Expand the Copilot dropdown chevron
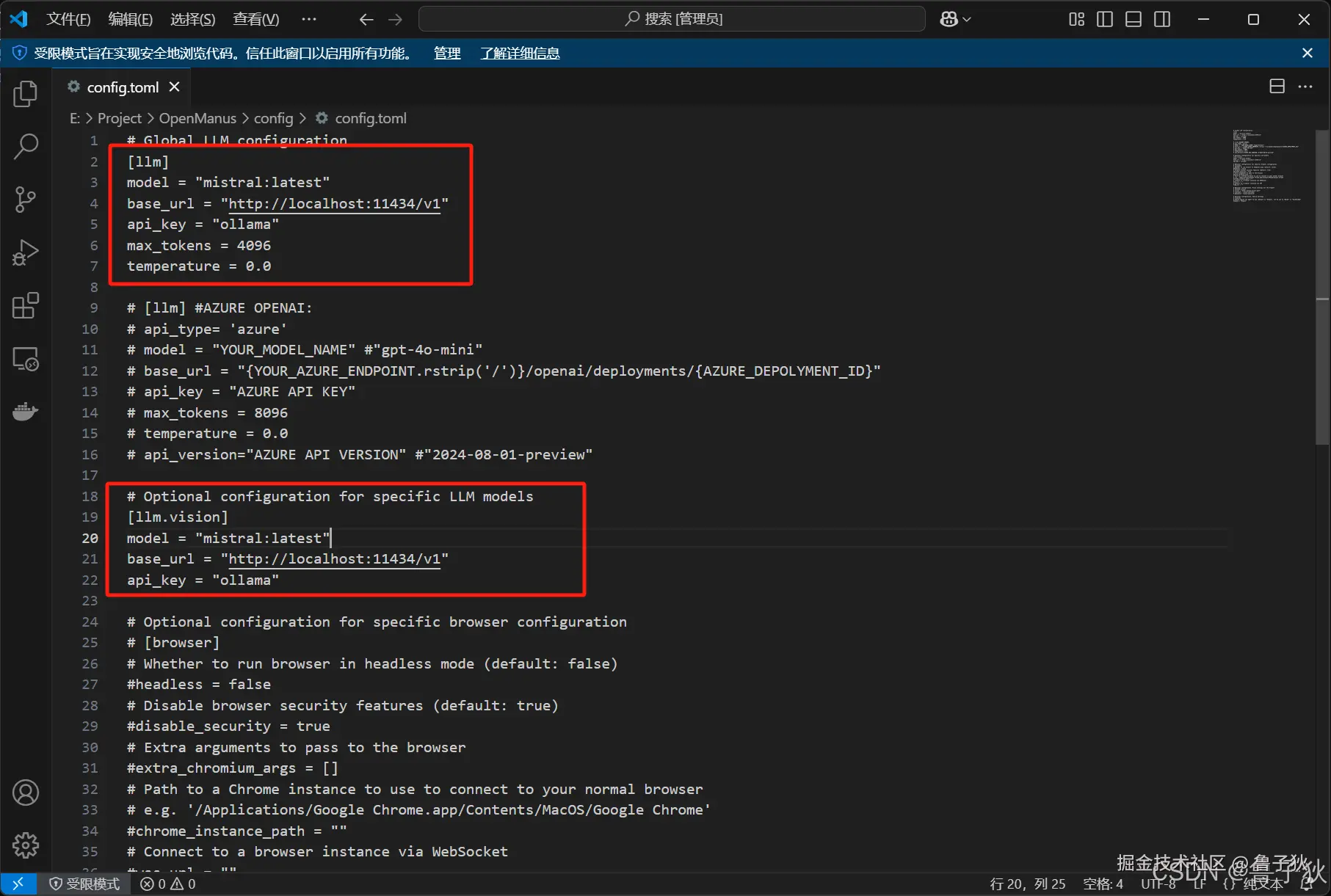 coord(967,19)
